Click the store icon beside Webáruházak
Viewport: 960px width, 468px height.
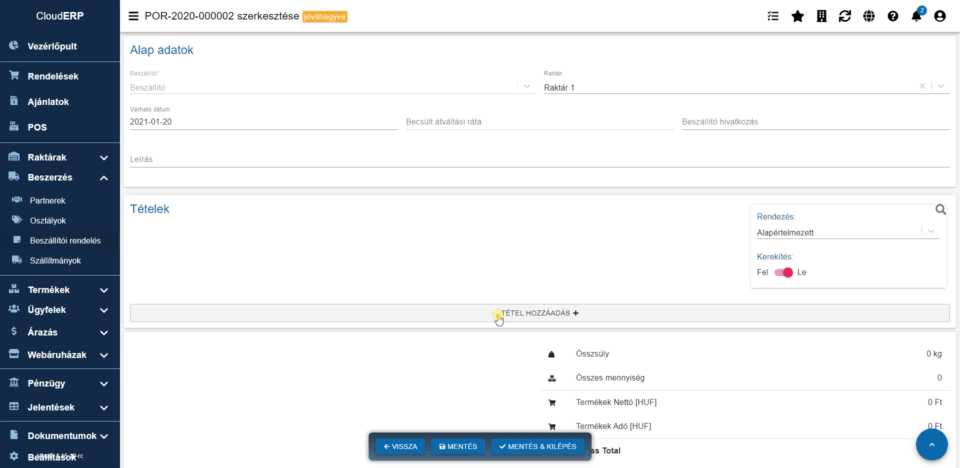(x=14, y=354)
